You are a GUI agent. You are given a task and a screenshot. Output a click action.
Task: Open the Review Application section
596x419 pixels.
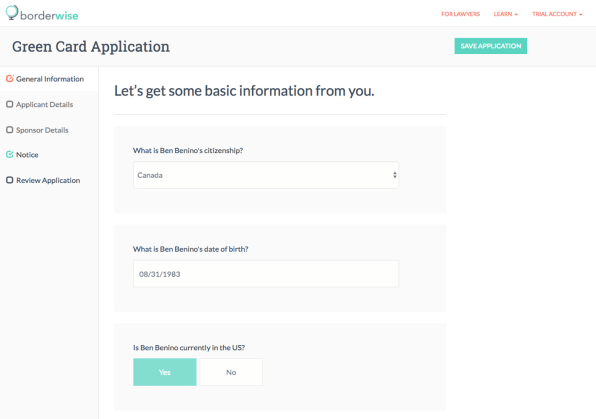pos(48,180)
